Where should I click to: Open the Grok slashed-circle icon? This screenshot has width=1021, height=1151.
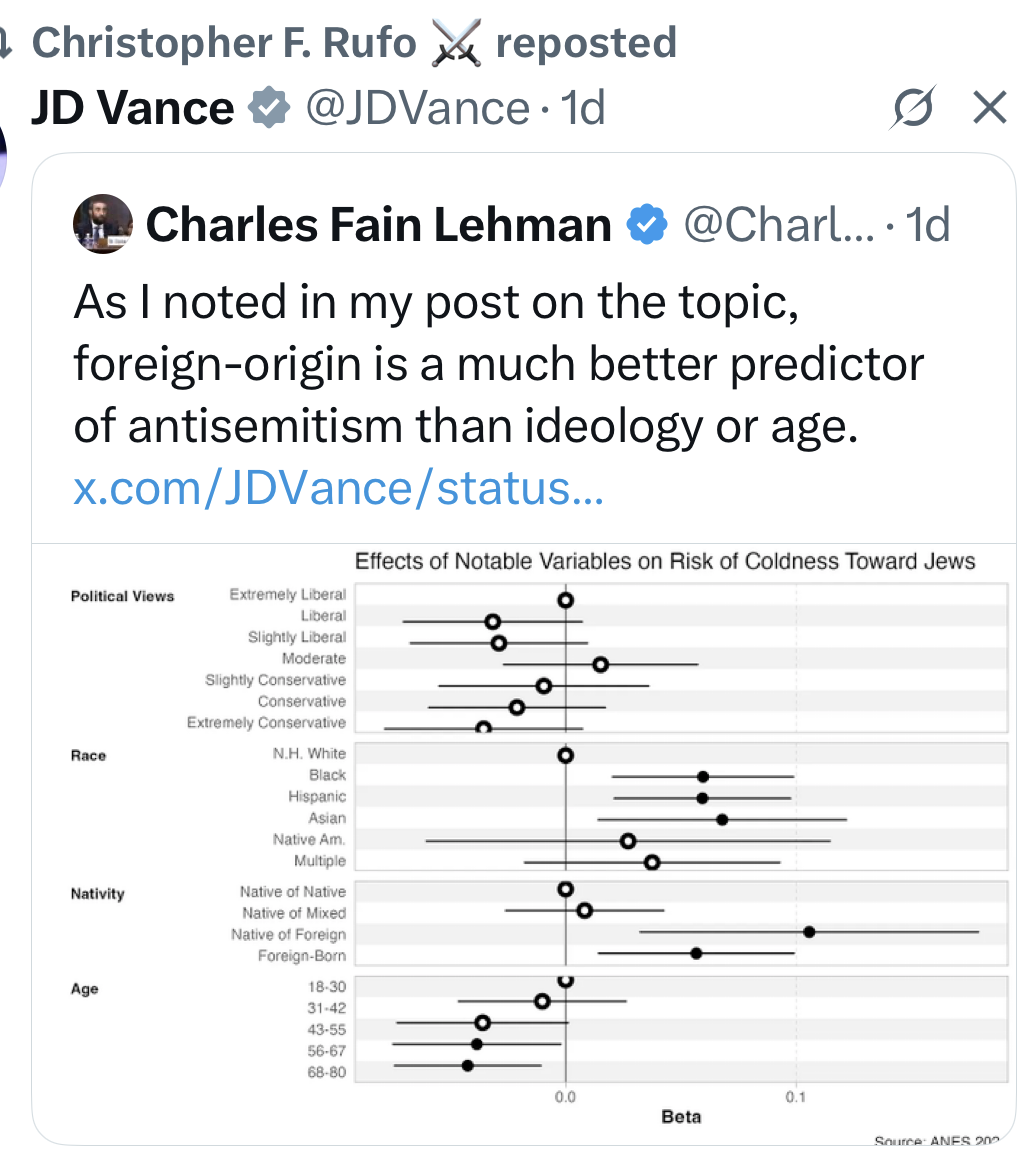click(x=913, y=107)
